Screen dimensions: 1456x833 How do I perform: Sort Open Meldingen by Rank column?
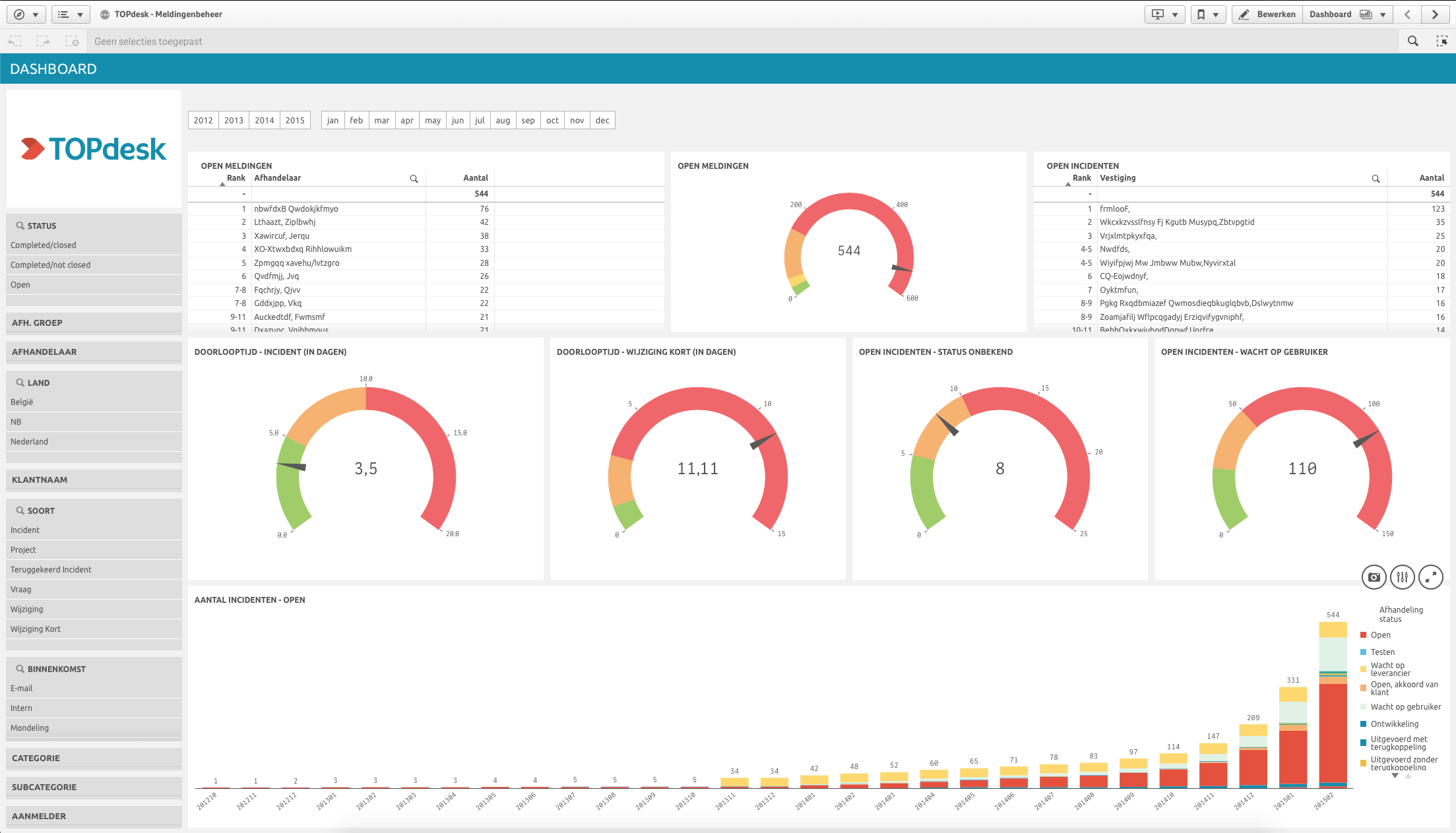[x=236, y=178]
